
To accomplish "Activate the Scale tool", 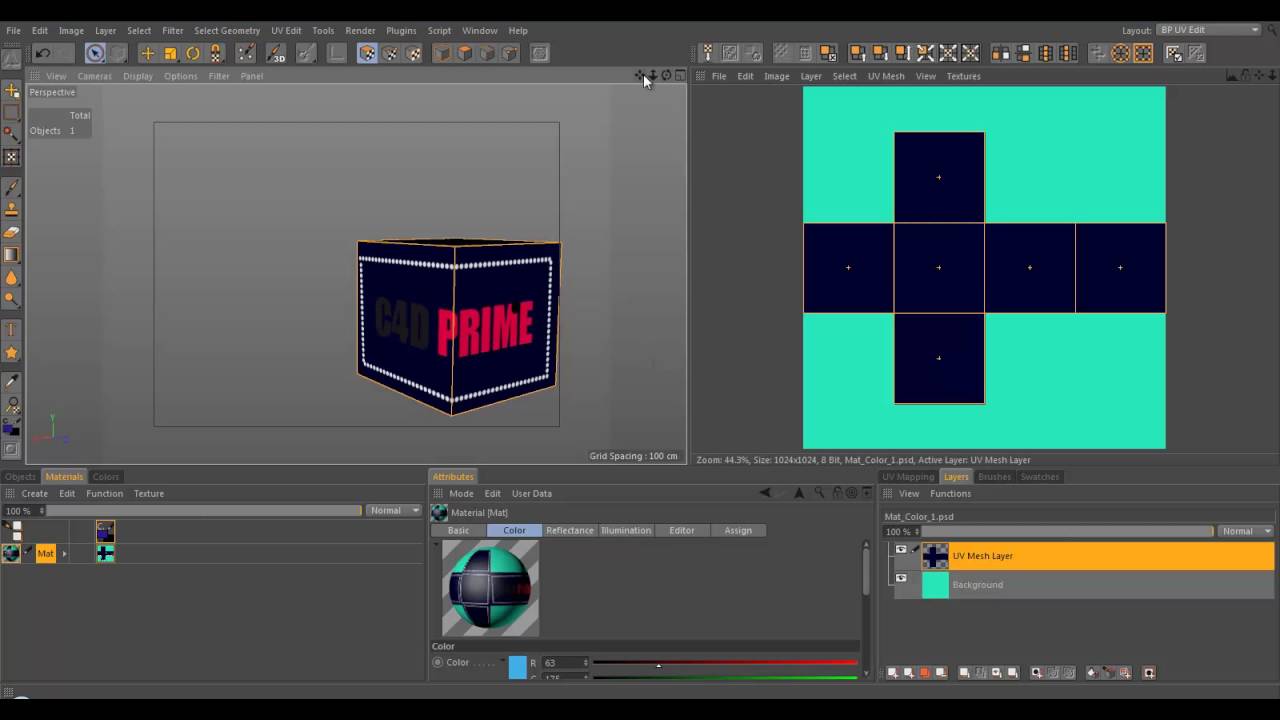I will pyautogui.click(x=170, y=54).
